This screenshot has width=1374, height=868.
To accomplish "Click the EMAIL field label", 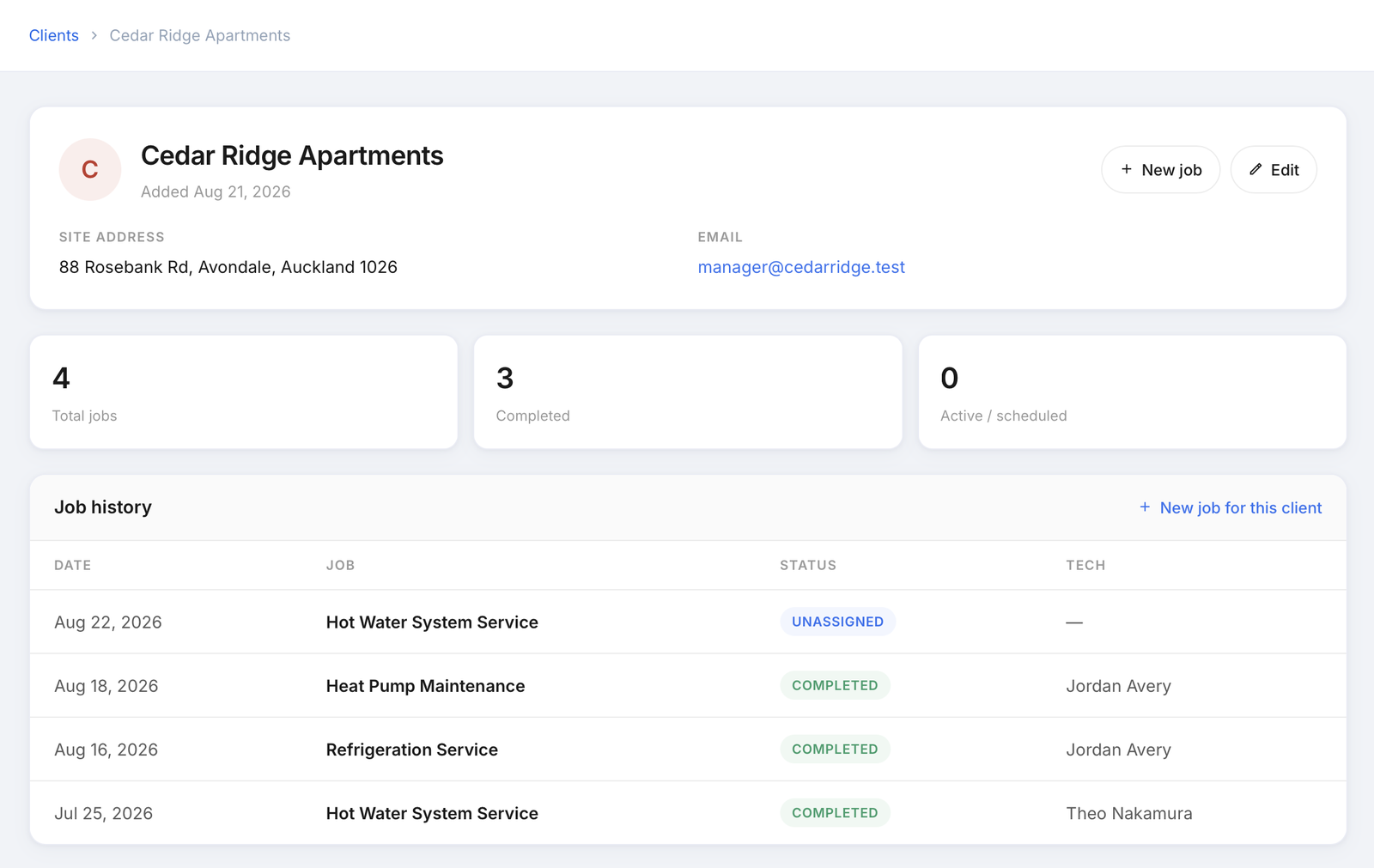I will 720,237.
